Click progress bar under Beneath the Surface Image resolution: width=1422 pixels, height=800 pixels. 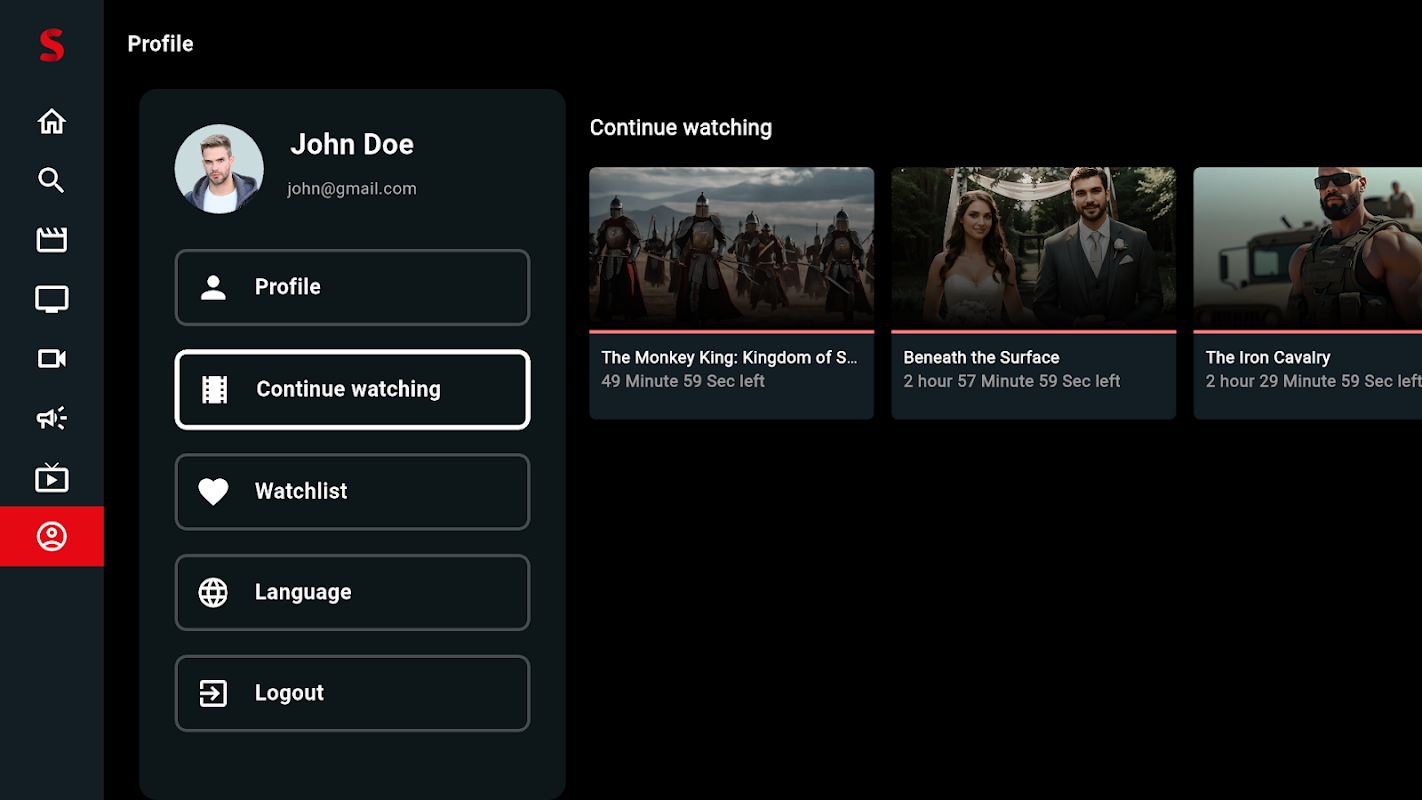[x=1033, y=331]
